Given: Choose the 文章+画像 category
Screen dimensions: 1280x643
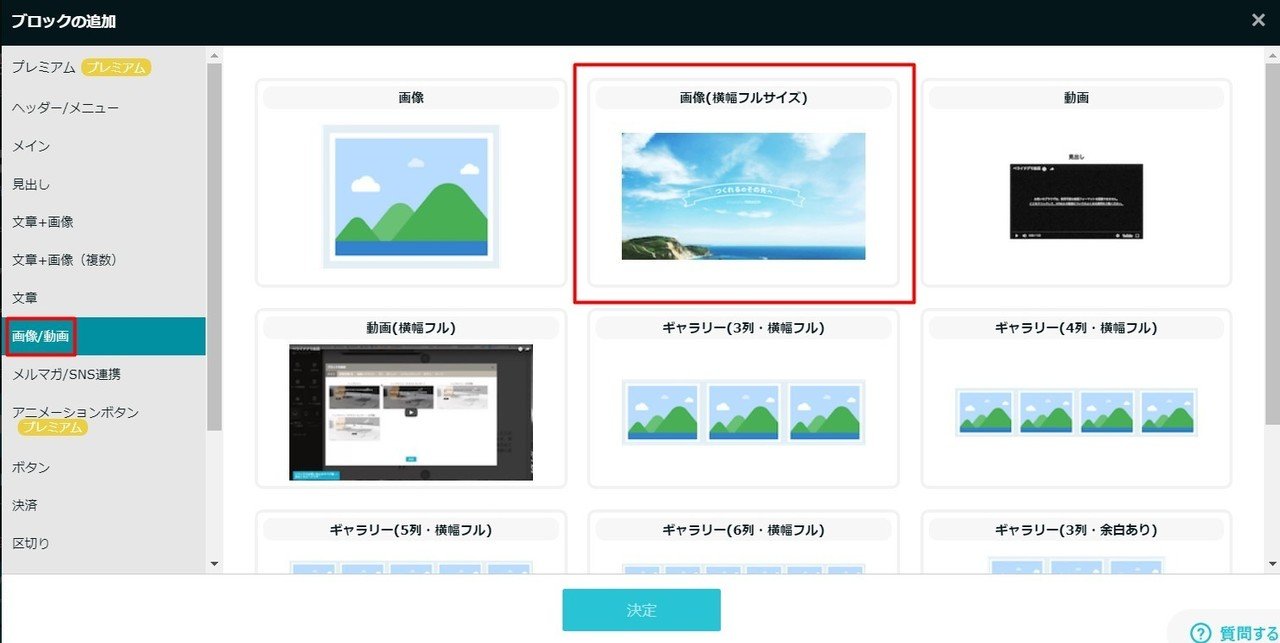Looking at the screenshot, I should click(x=103, y=222).
